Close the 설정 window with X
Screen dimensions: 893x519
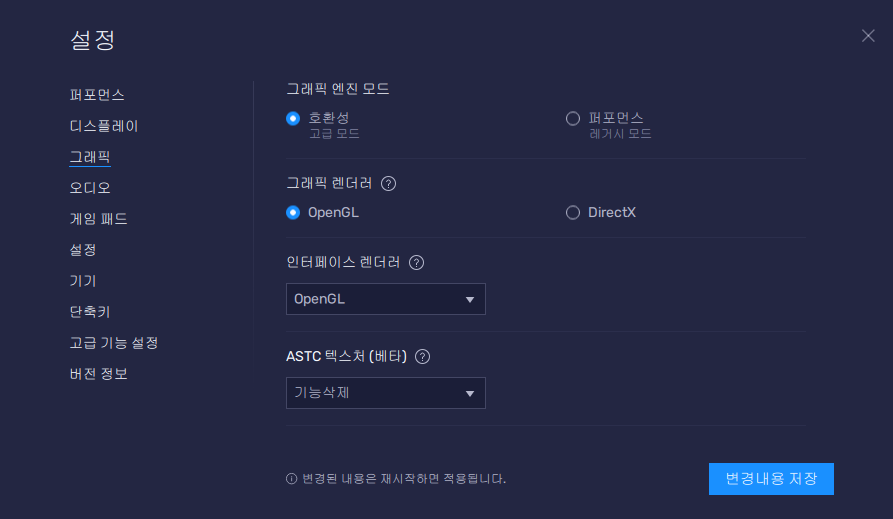click(868, 36)
